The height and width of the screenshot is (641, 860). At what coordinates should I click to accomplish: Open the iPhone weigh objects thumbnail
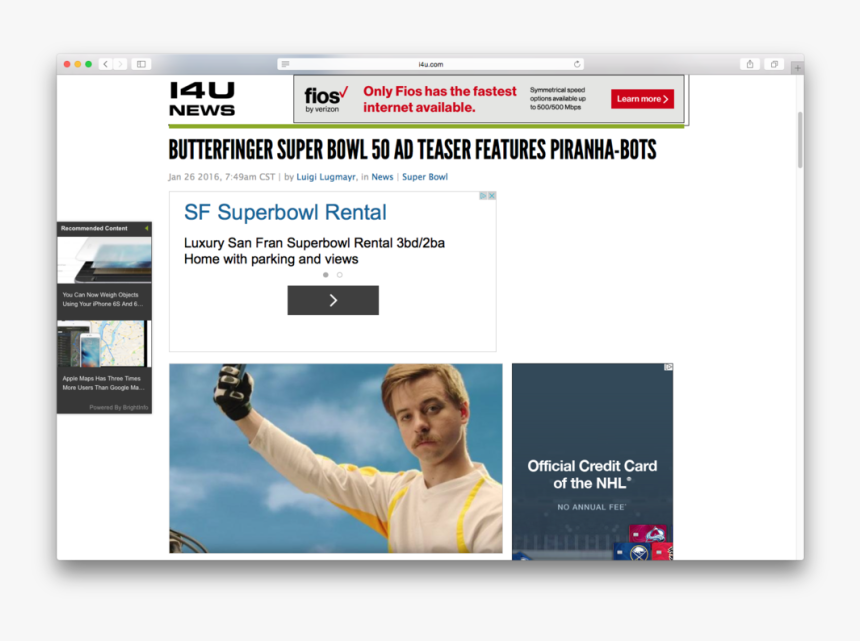pos(104,259)
